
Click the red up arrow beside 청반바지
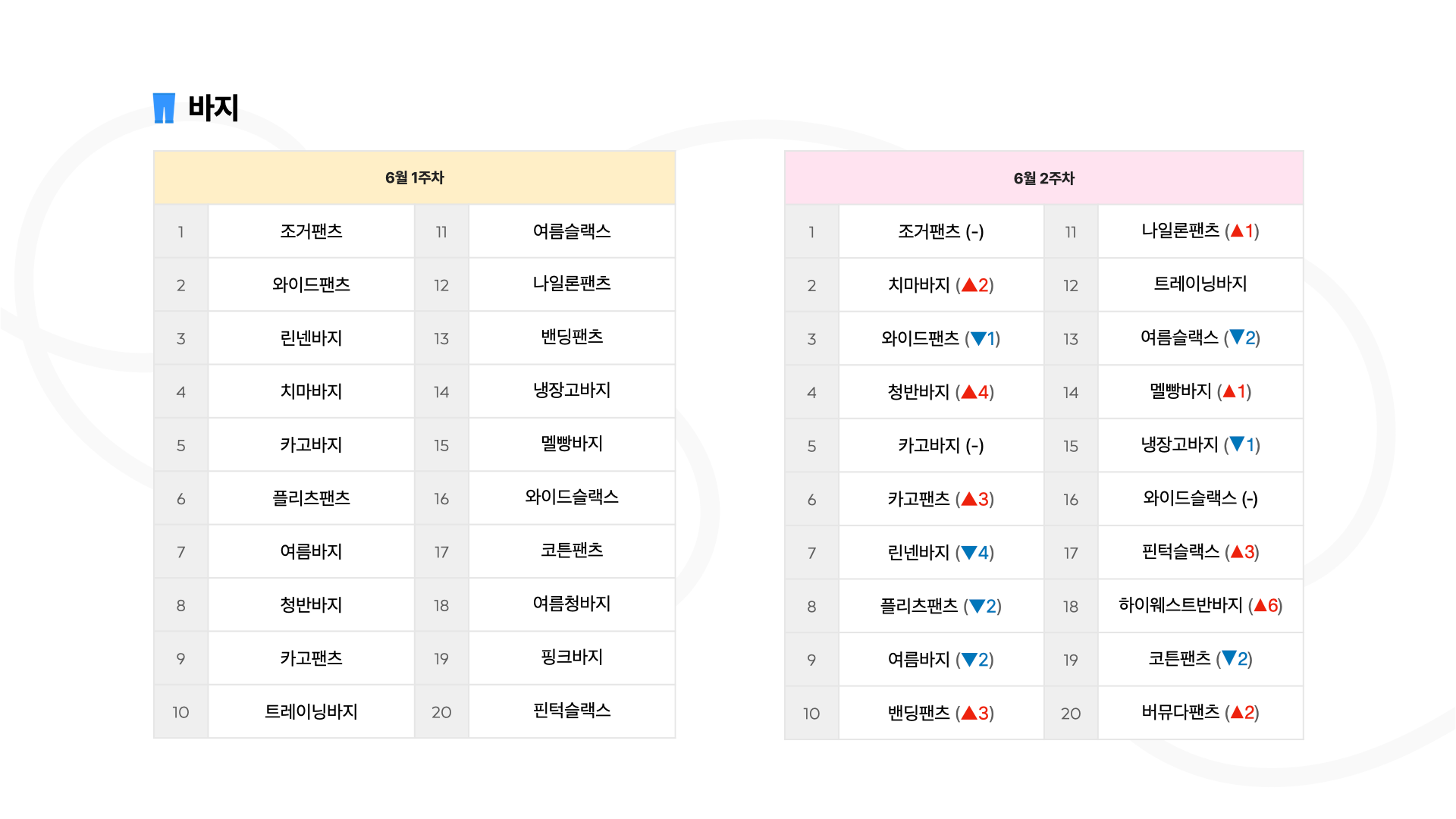tap(969, 392)
